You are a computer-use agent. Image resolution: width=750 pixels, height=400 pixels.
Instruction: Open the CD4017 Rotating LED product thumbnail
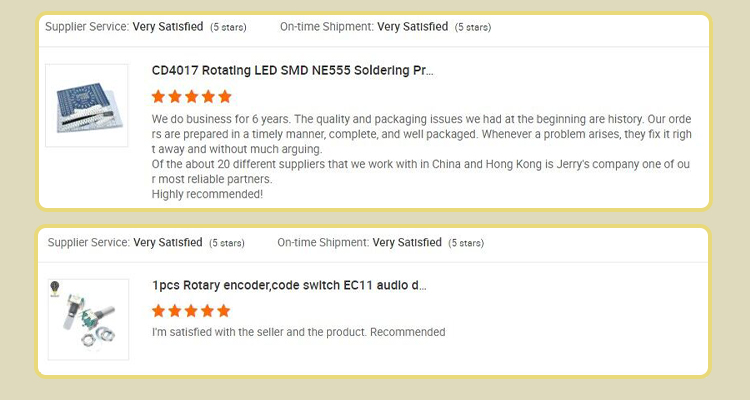pos(87,105)
